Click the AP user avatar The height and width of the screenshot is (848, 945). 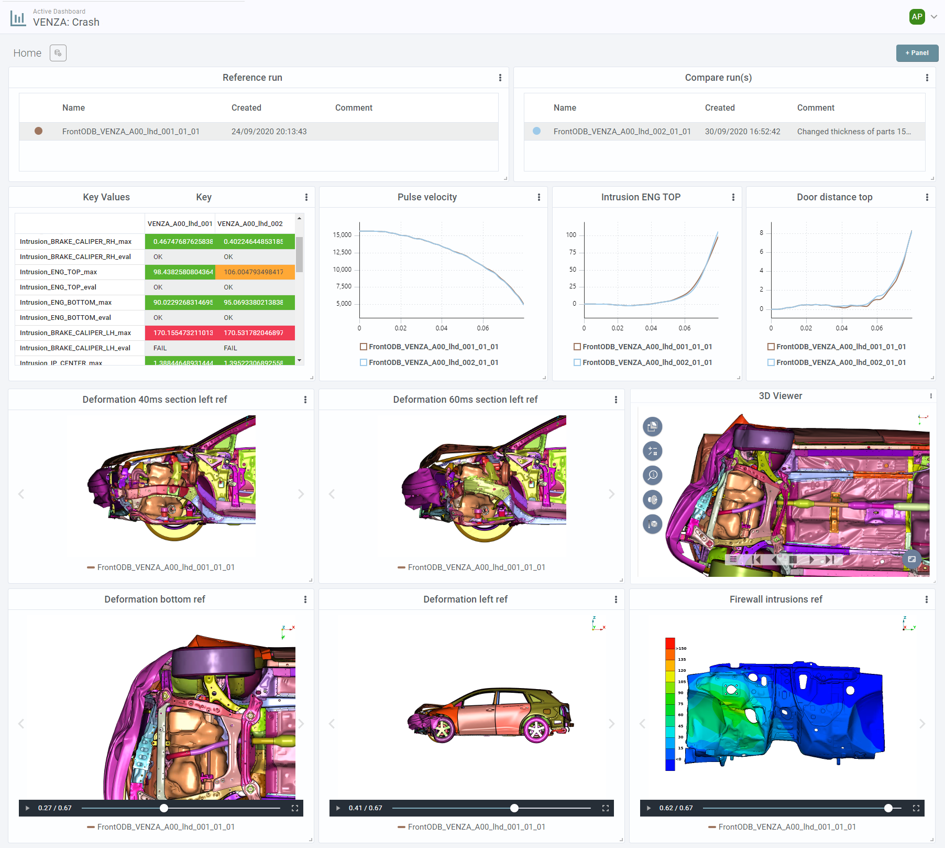917,17
